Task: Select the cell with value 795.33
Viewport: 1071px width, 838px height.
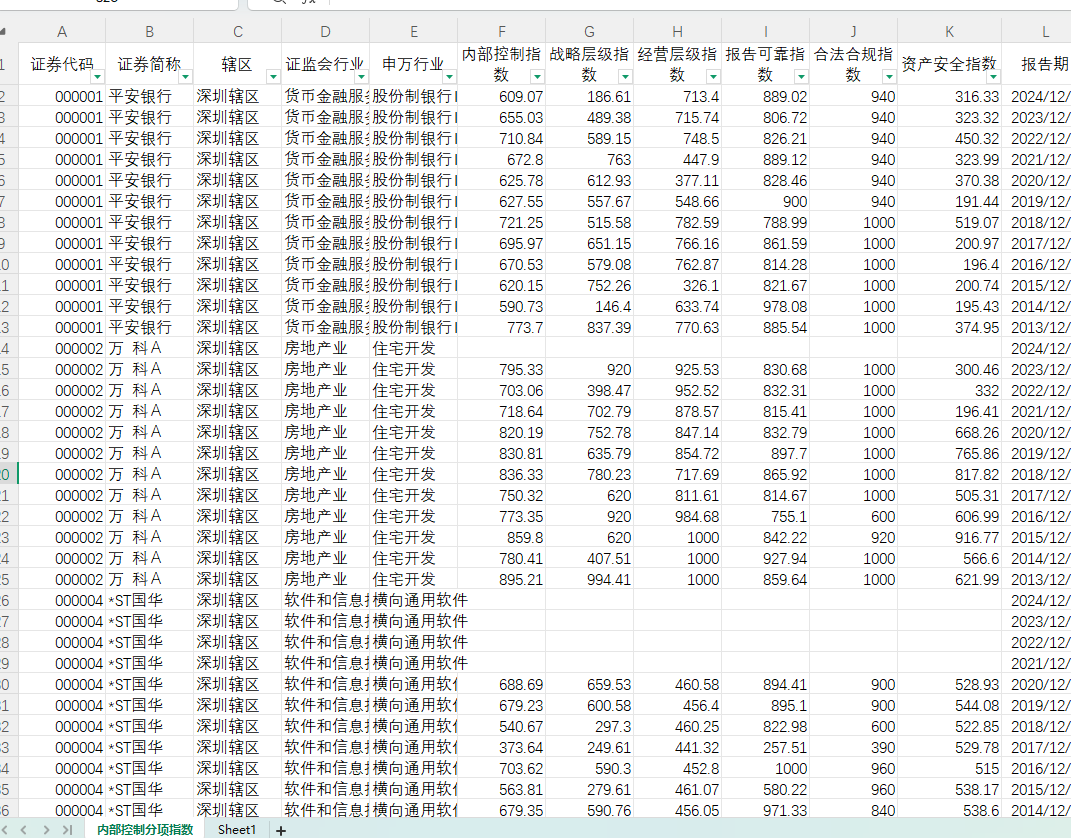Action: coord(502,369)
